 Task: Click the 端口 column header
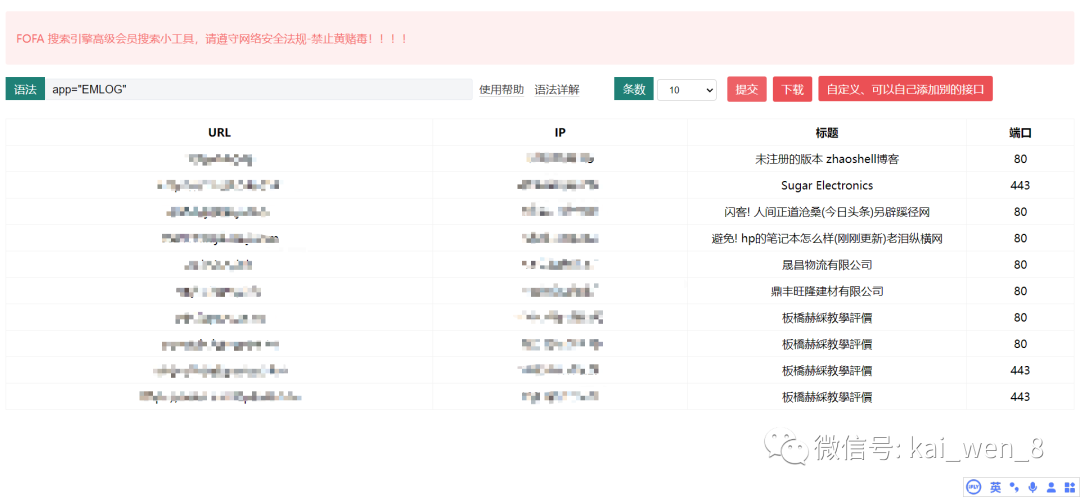[x=1021, y=133]
